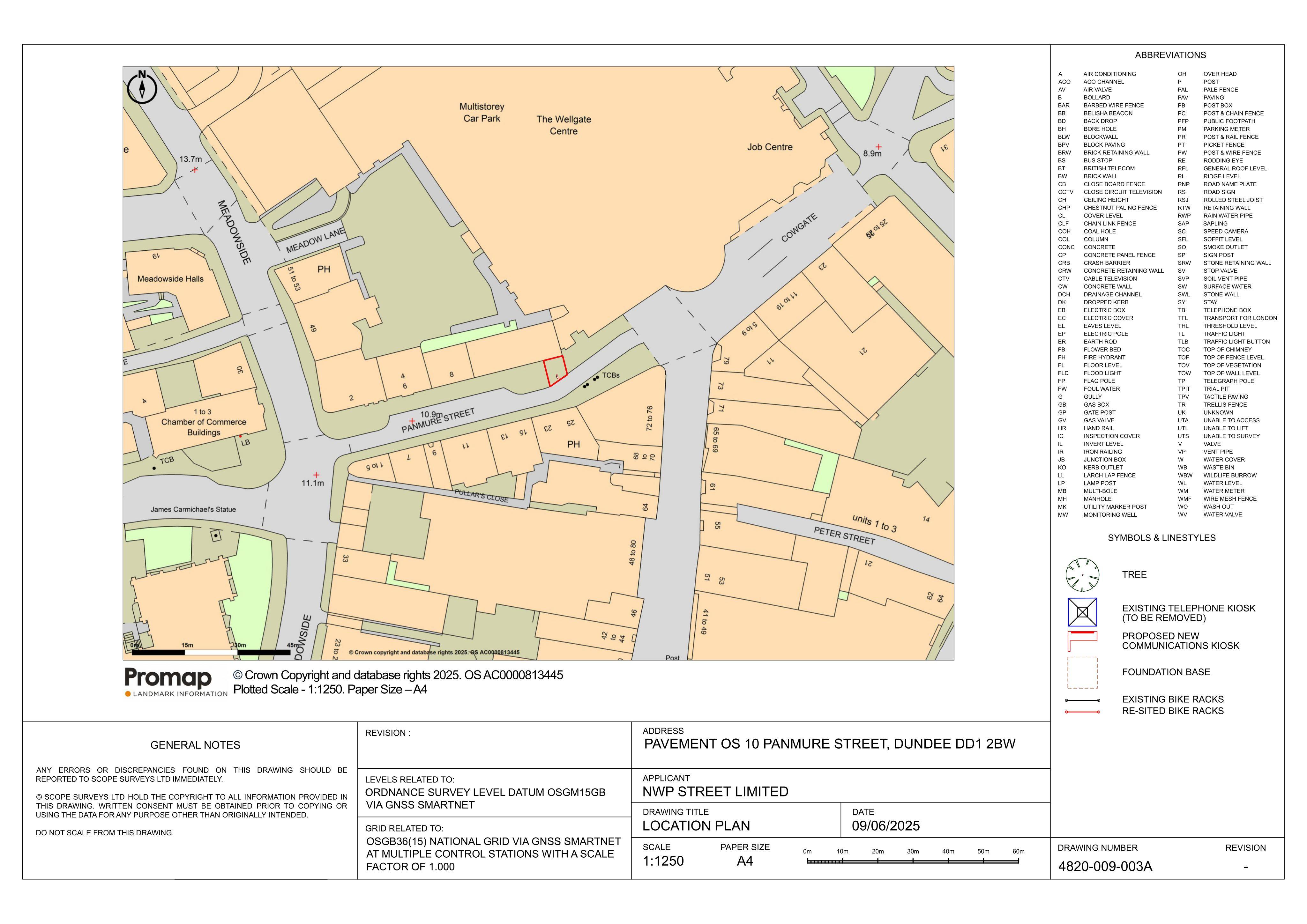Click the 'Job Centre' map label

[770, 147]
